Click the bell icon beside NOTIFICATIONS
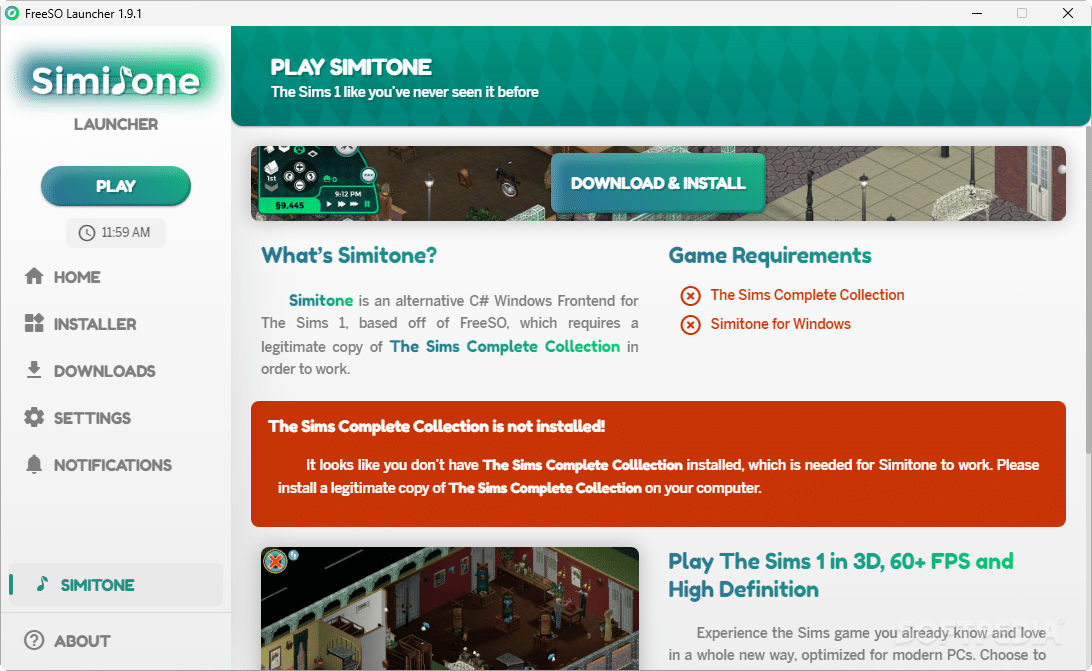This screenshot has height=671, width=1092. pos(34,464)
